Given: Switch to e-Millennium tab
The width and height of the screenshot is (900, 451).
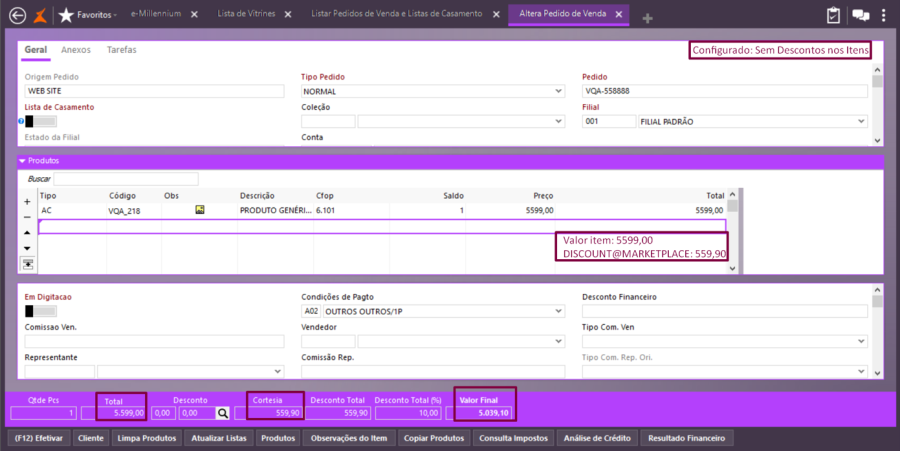Looking at the screenshot, I should (156, 14).
